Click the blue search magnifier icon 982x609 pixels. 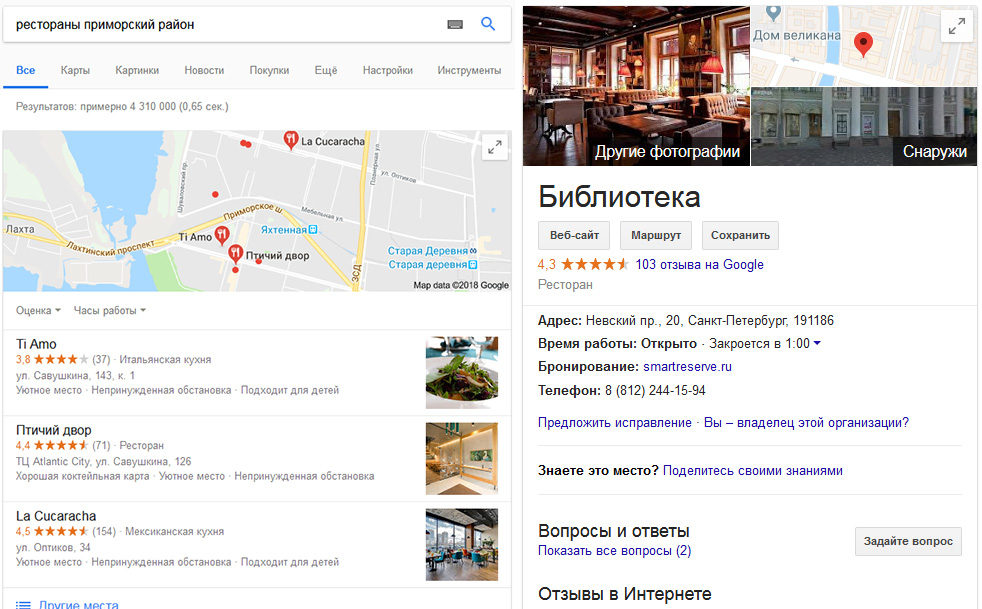[488, 24]
